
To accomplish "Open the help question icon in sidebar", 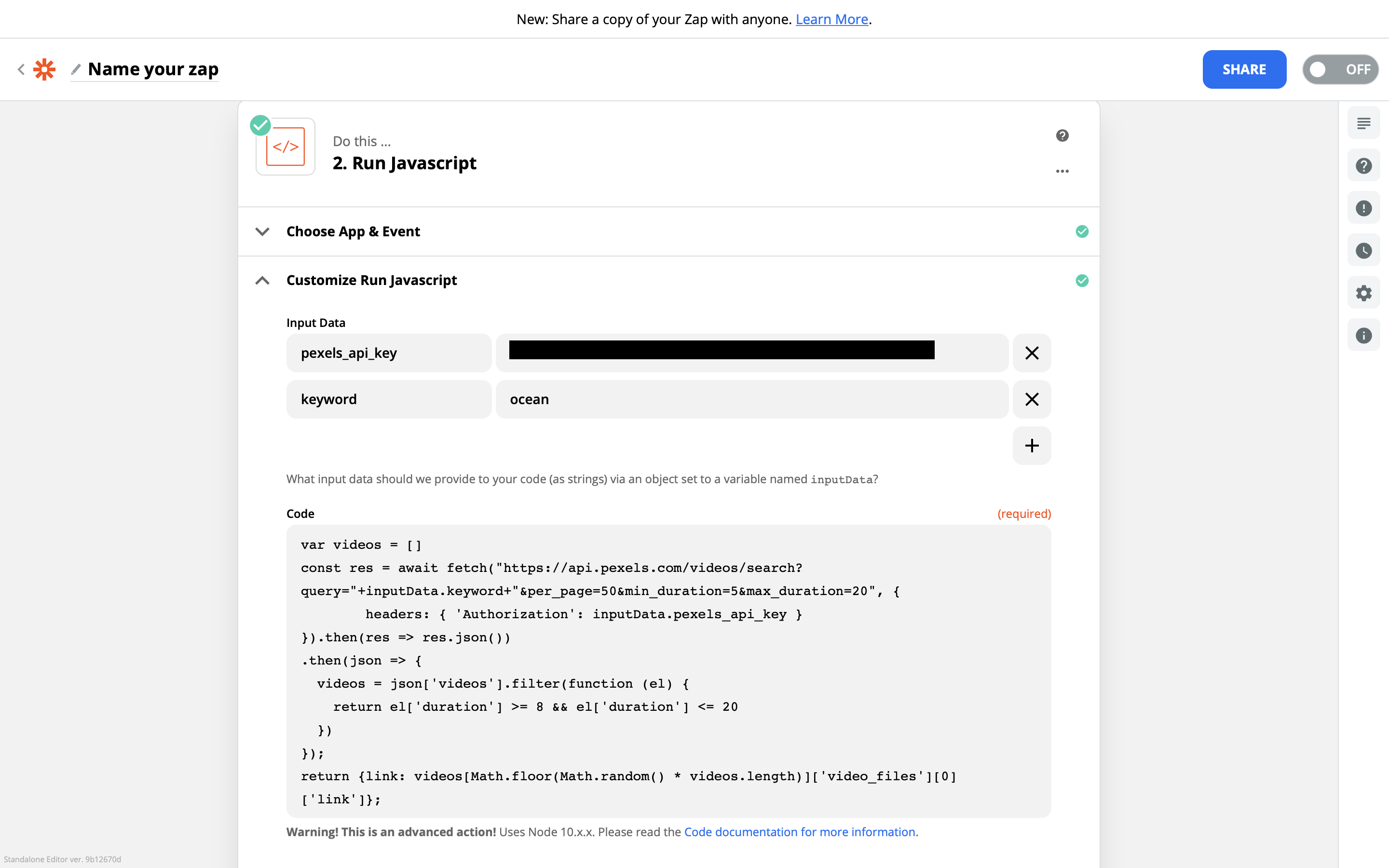I will click(1363, 166).
